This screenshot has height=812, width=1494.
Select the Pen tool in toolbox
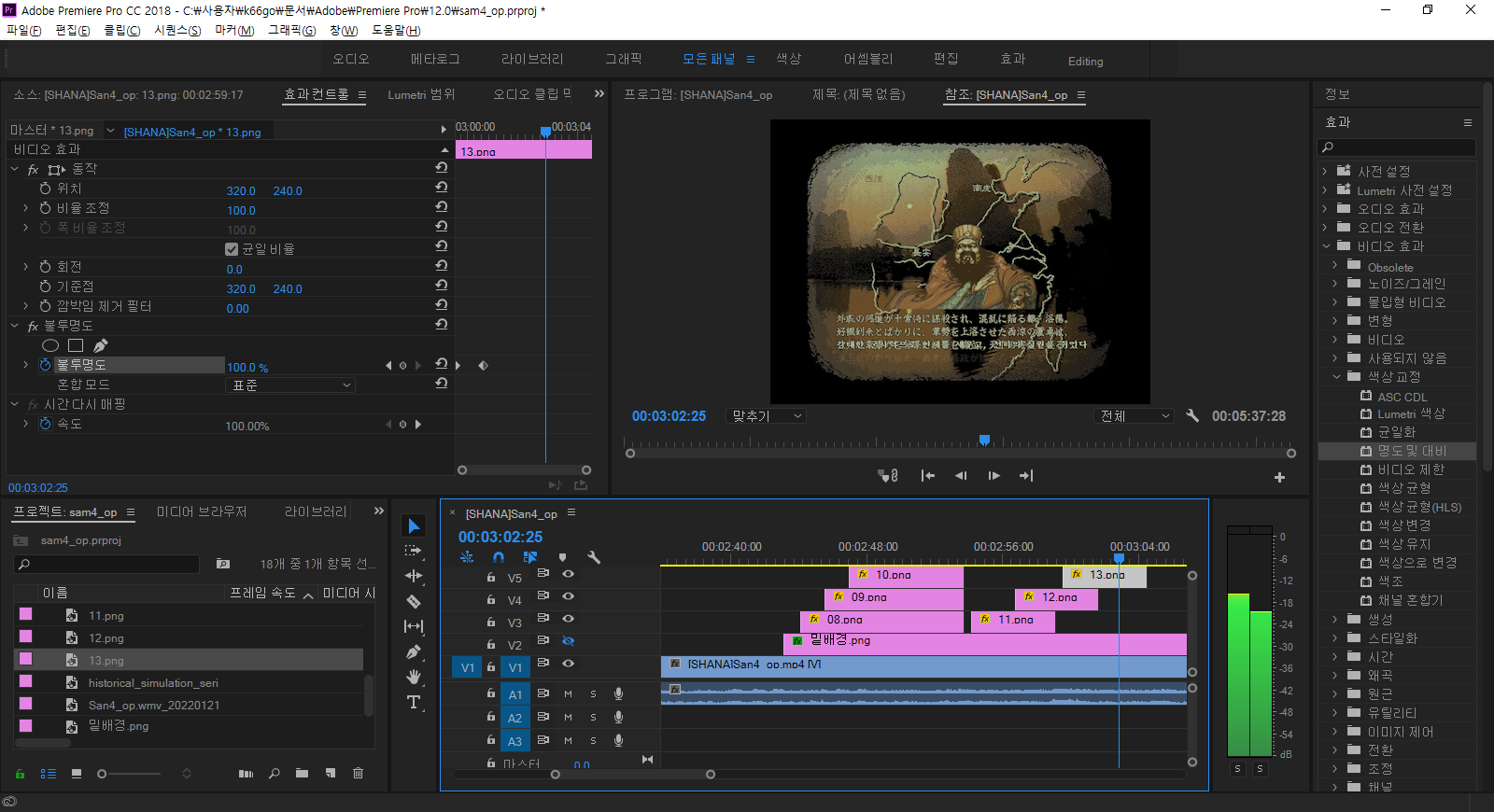click(x=414, y=651)
